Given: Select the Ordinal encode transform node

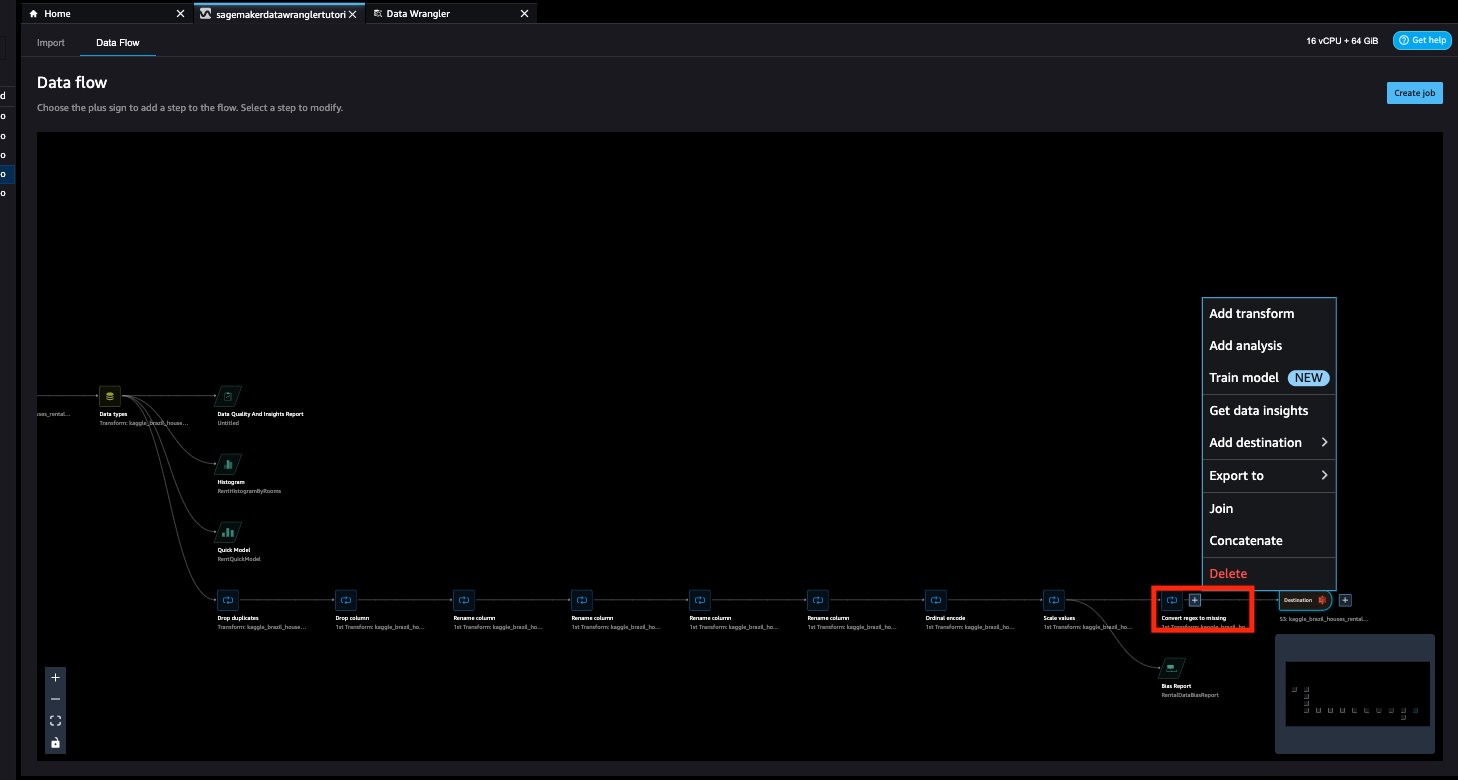Looking at the screenshot, I should pyautogui.click(x=936, y=600).
